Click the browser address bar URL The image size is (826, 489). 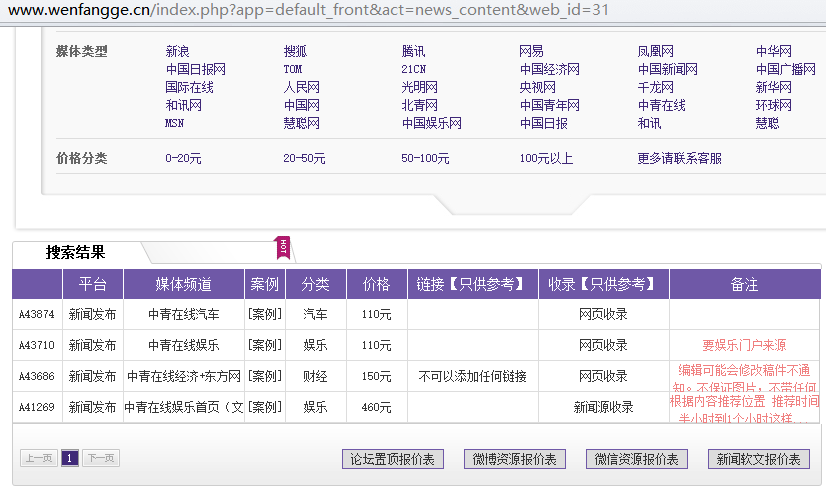pos(300,10)
